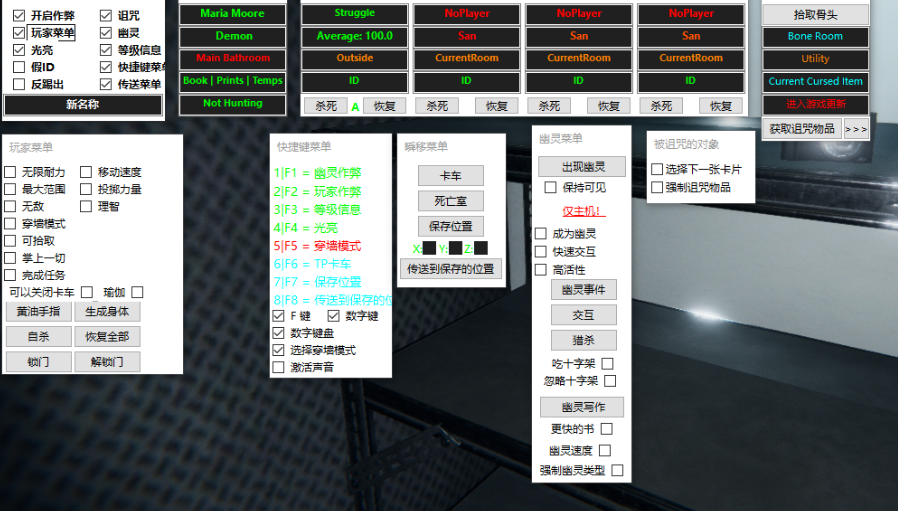The image size is (898, 511).
Task: Click the 恢复全部 button
Action: pos(107,337)
